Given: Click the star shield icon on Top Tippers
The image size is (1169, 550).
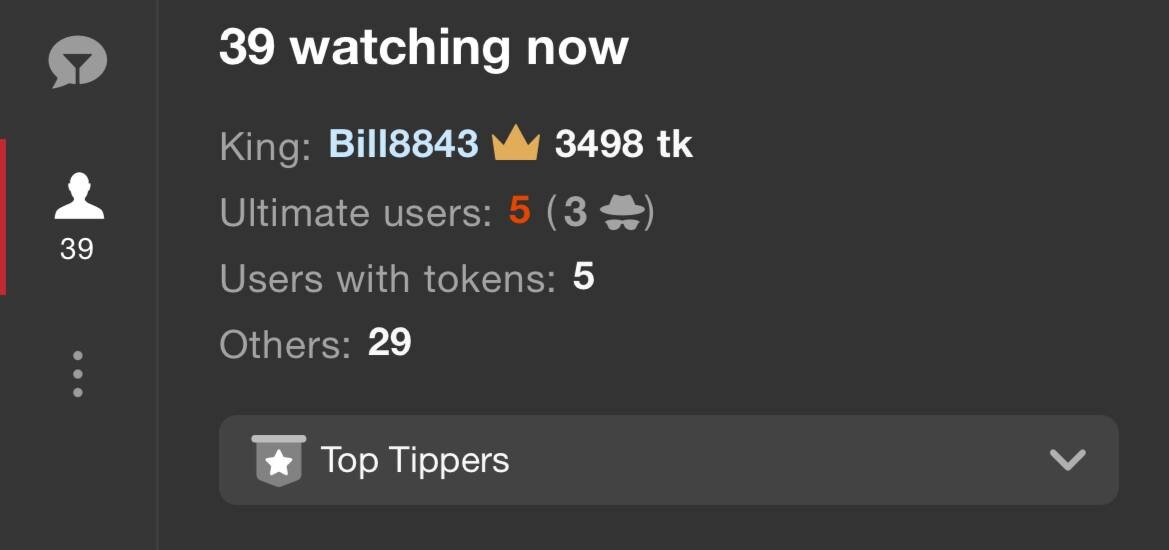Looking at the screenshot, I should [279, 461].
